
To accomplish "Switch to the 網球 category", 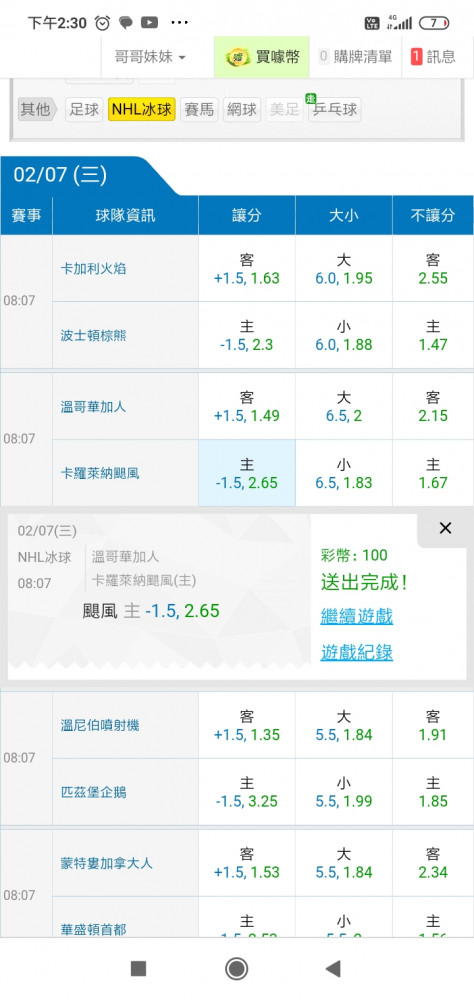I will [x=242, y=110].
